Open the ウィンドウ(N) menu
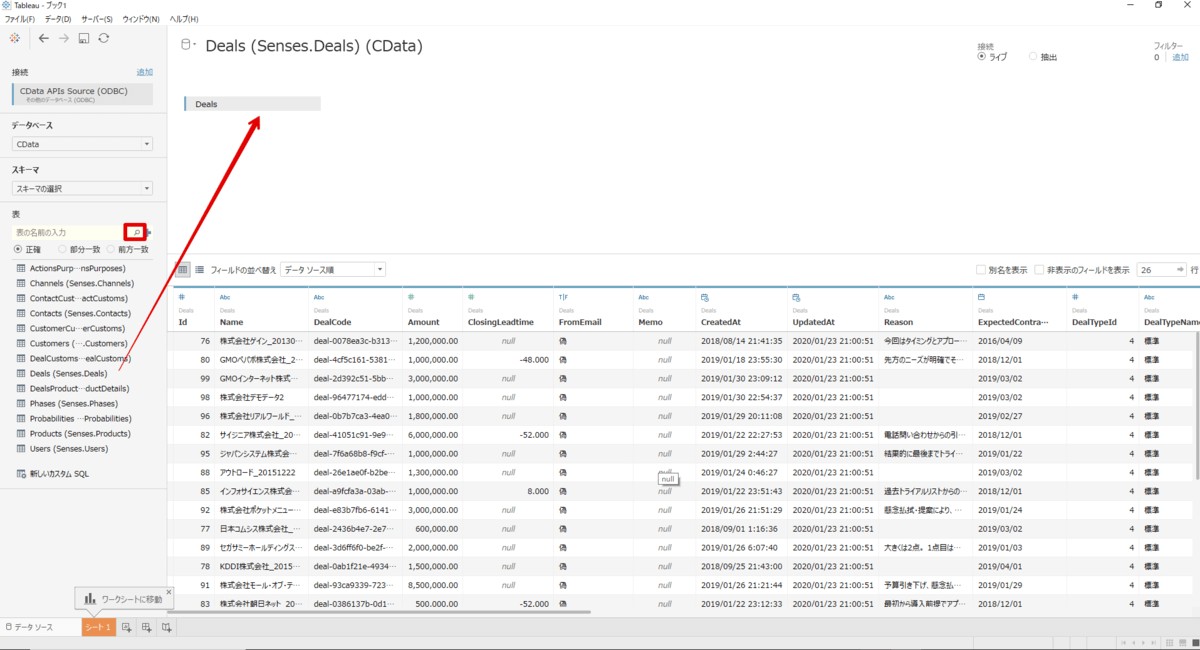The height and width of the screenshot is (650, 1200). tap(141, 19)
